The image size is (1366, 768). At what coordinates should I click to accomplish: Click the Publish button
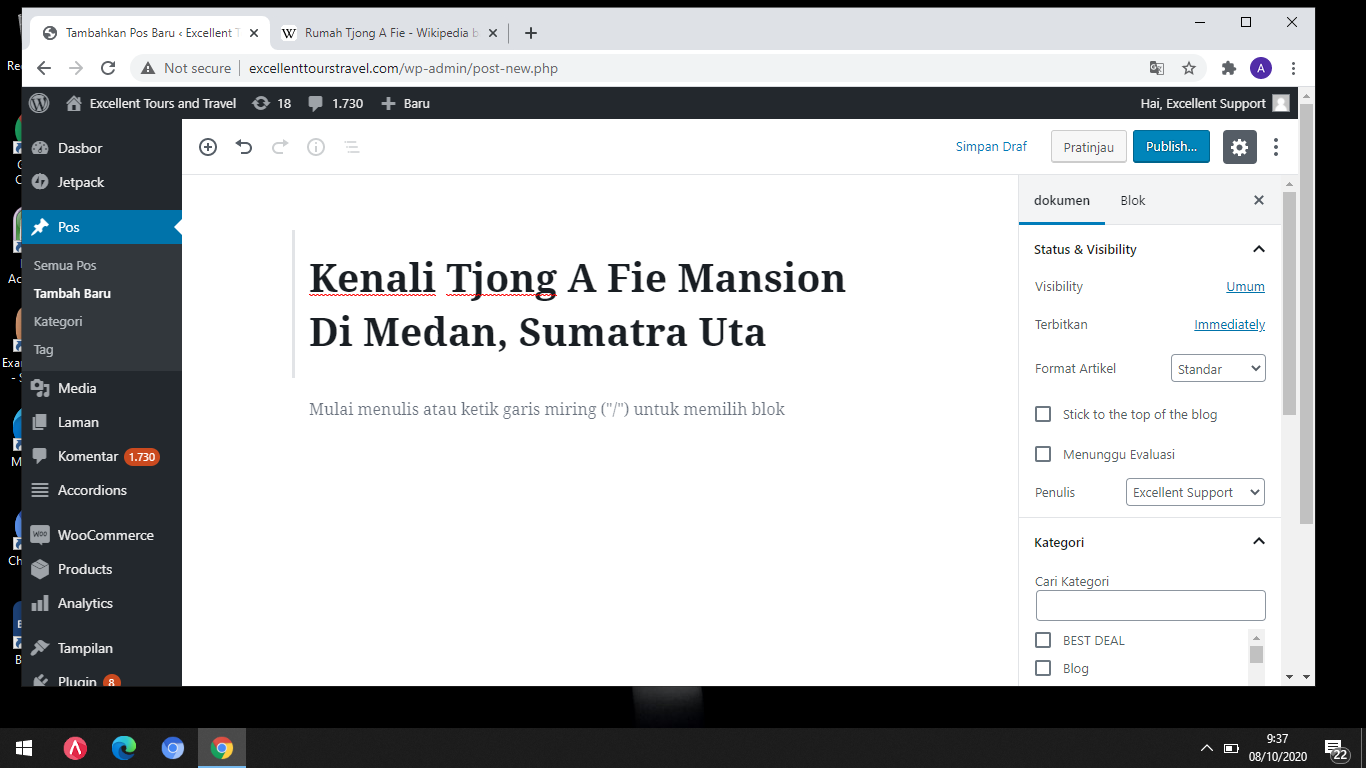coord(1171,147)
